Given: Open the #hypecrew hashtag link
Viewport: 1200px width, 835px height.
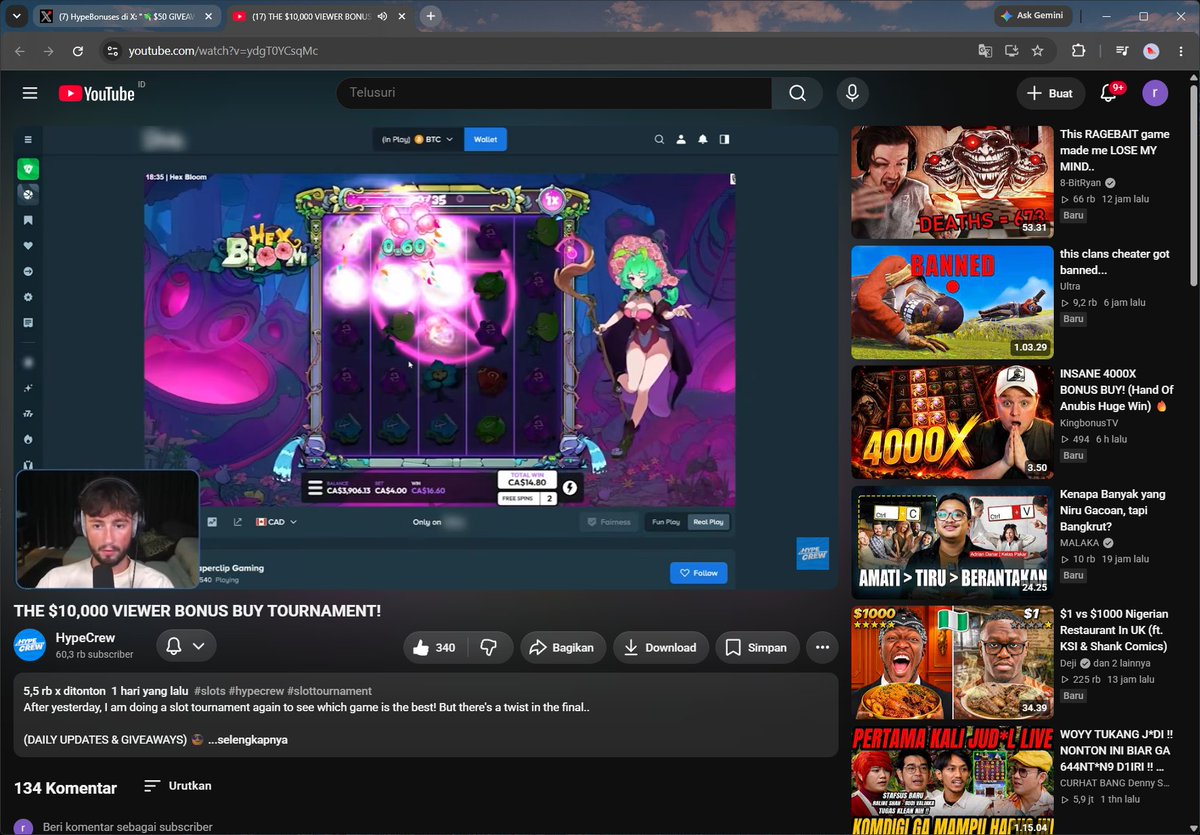Looking at the screenshot, I should pos(258,691).
